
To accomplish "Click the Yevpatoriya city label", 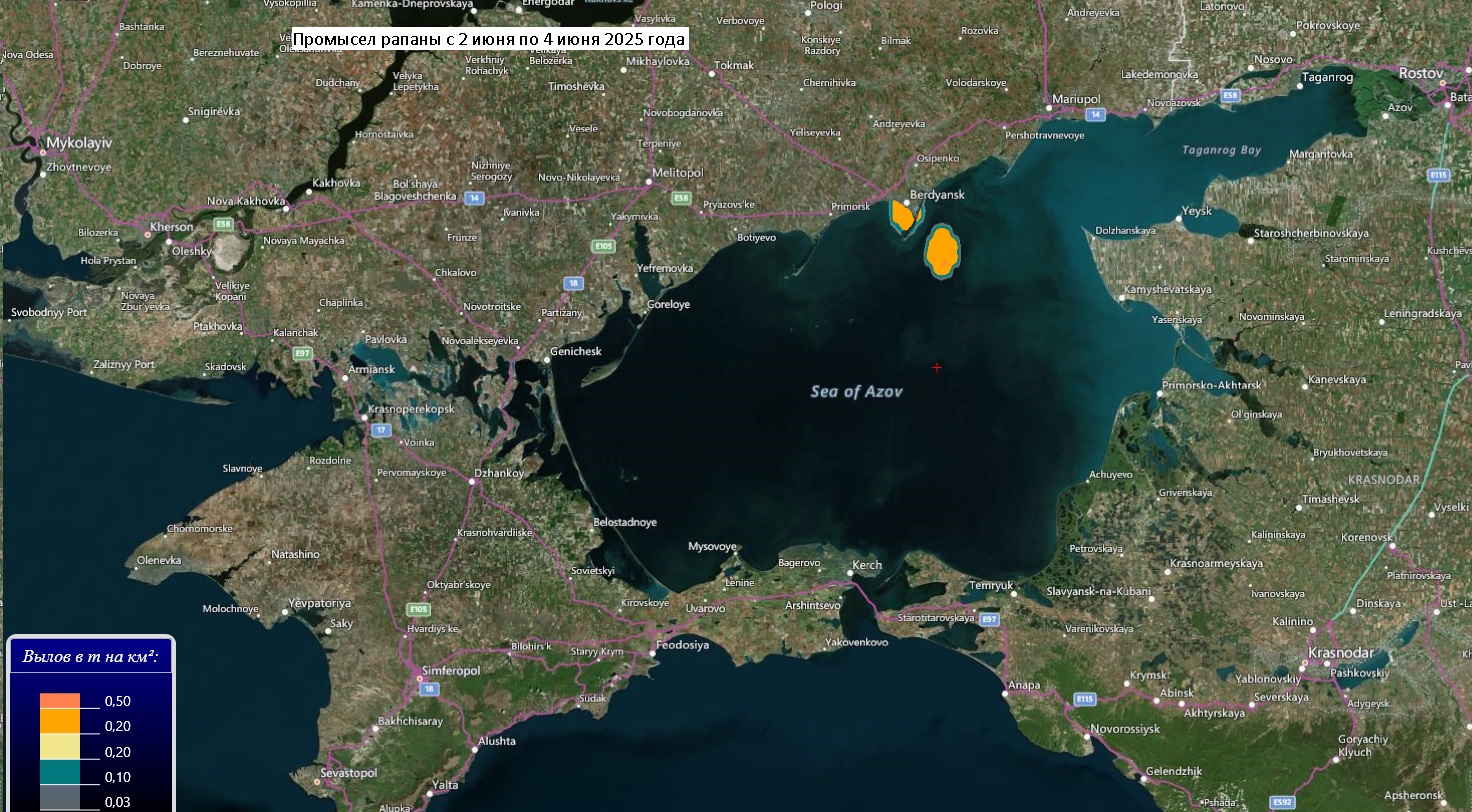I will coord(319,603).
